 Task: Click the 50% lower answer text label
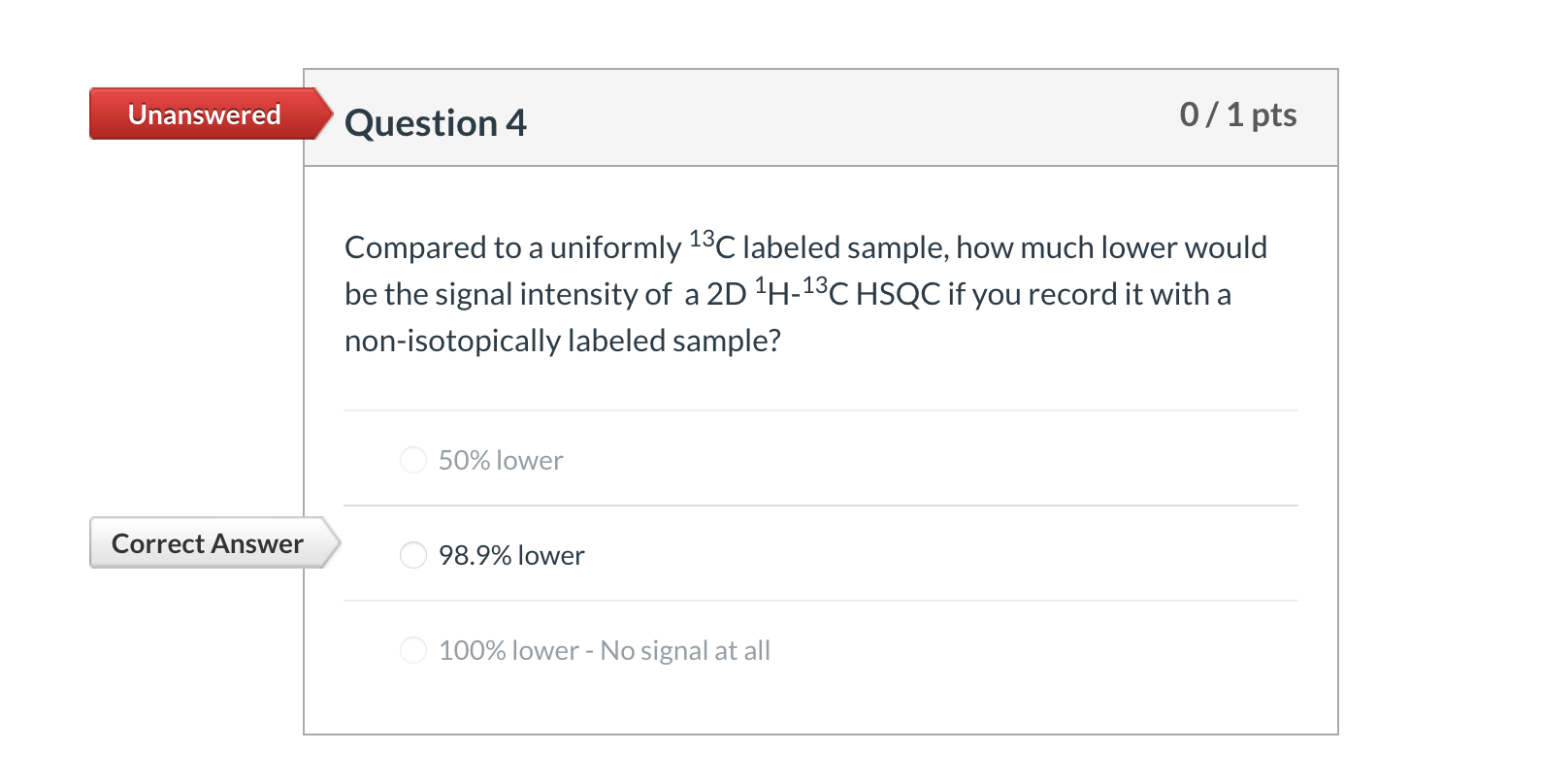coord(499,460)
